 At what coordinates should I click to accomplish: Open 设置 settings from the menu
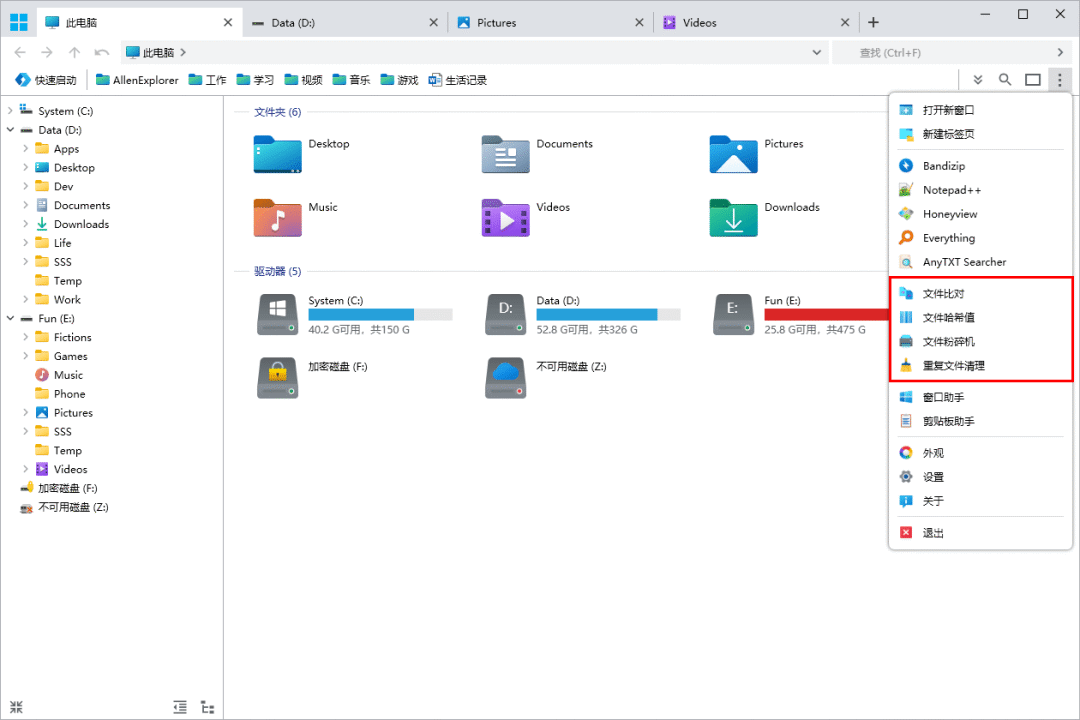coord(932,477)
